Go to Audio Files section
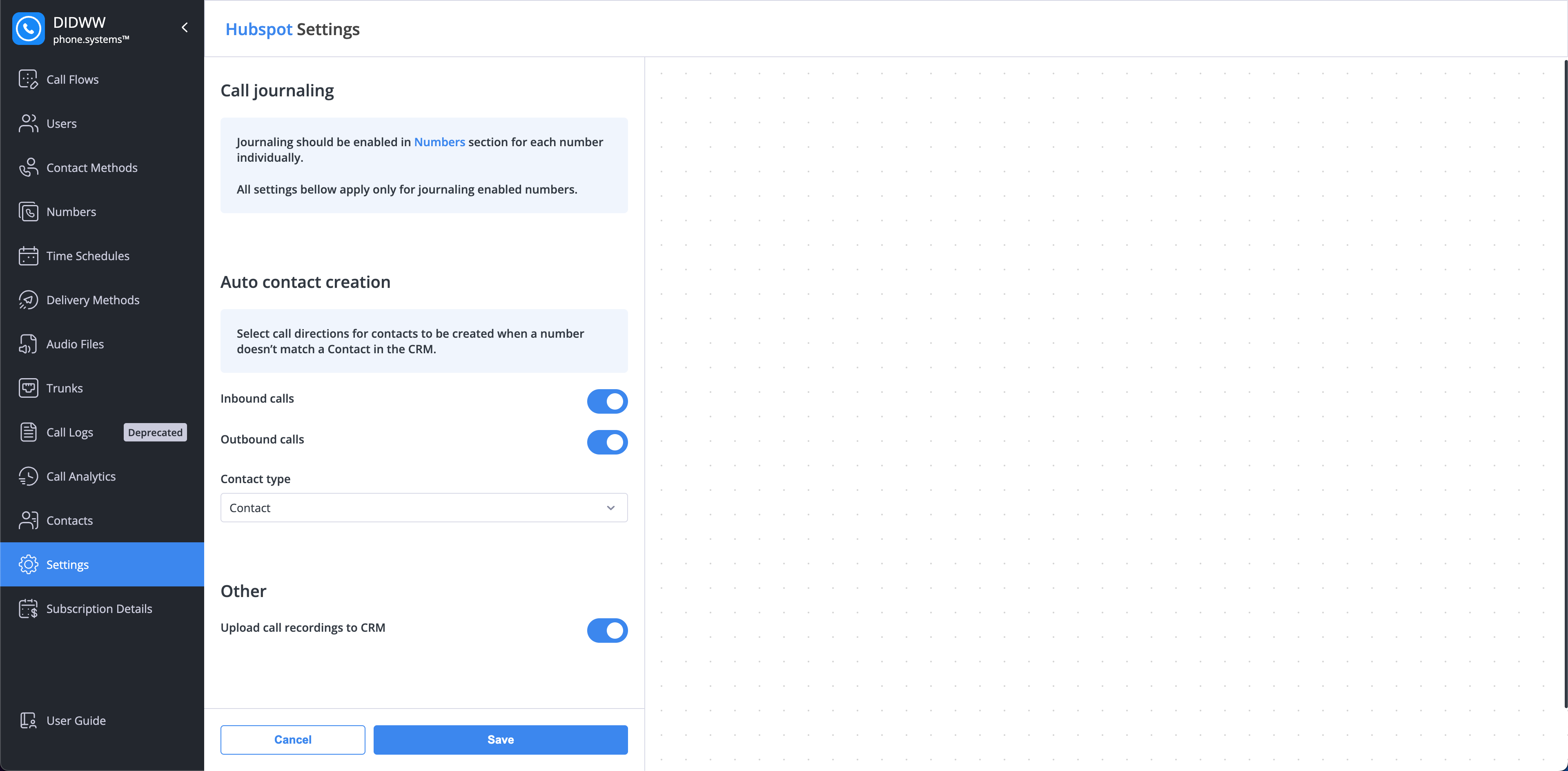Screen dimensions: 1568x771 click(102, 344)
